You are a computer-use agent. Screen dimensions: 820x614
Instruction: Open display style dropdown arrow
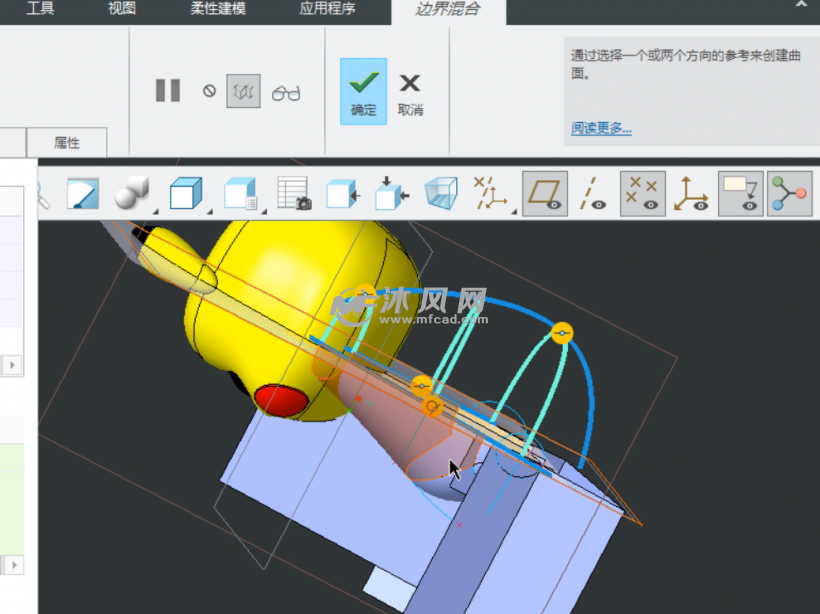[x=155, y=211]
